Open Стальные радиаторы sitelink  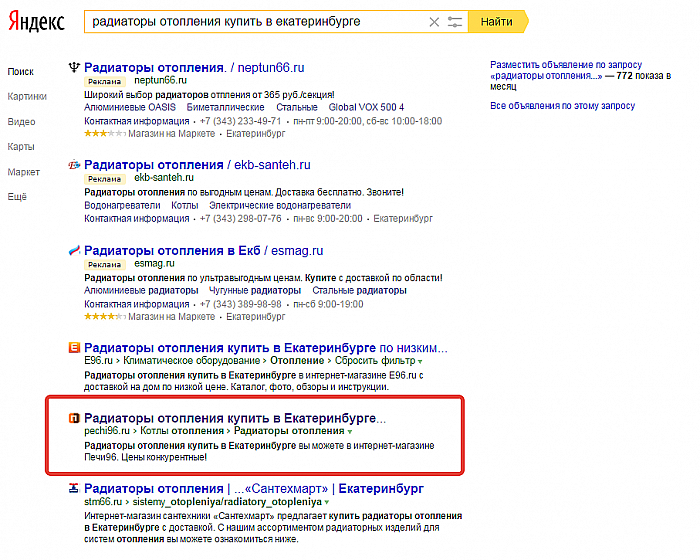[359, 290]
